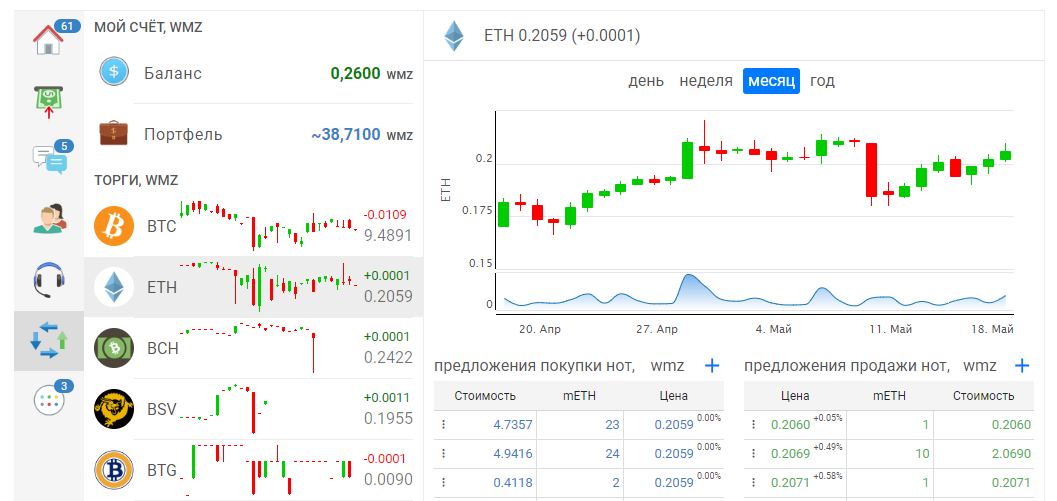Image resolution: width=1057 pixels, height=501 pixels.
Task: Click the BTC mini candlestick chart
Action: 270,225
